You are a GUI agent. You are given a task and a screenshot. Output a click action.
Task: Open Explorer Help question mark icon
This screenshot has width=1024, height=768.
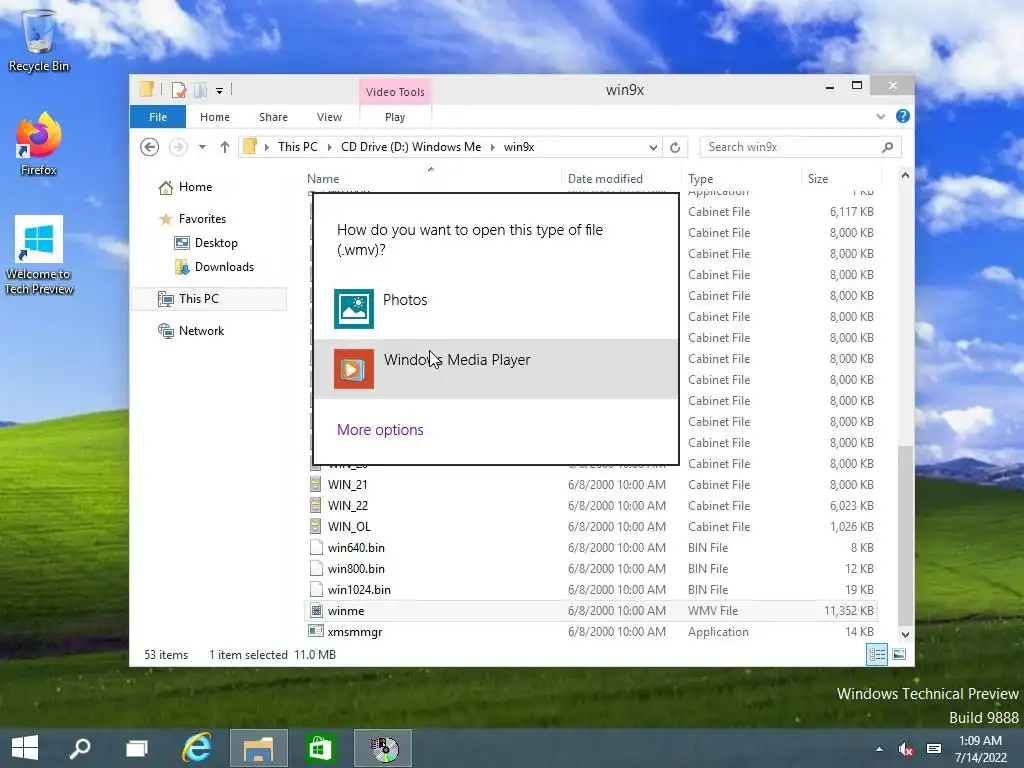tap(903, 116)
